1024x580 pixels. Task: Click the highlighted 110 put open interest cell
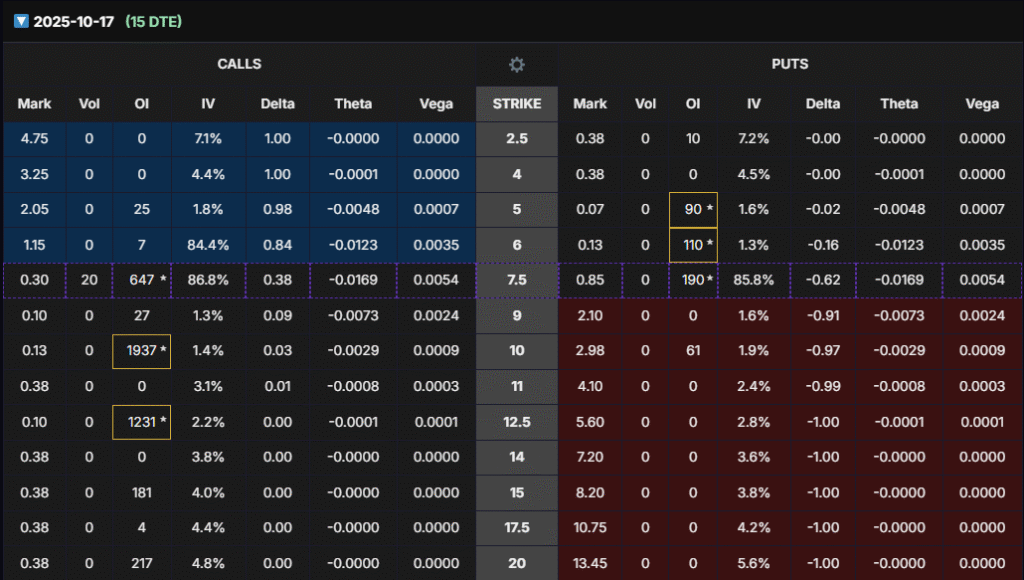(x=693, y=245)
